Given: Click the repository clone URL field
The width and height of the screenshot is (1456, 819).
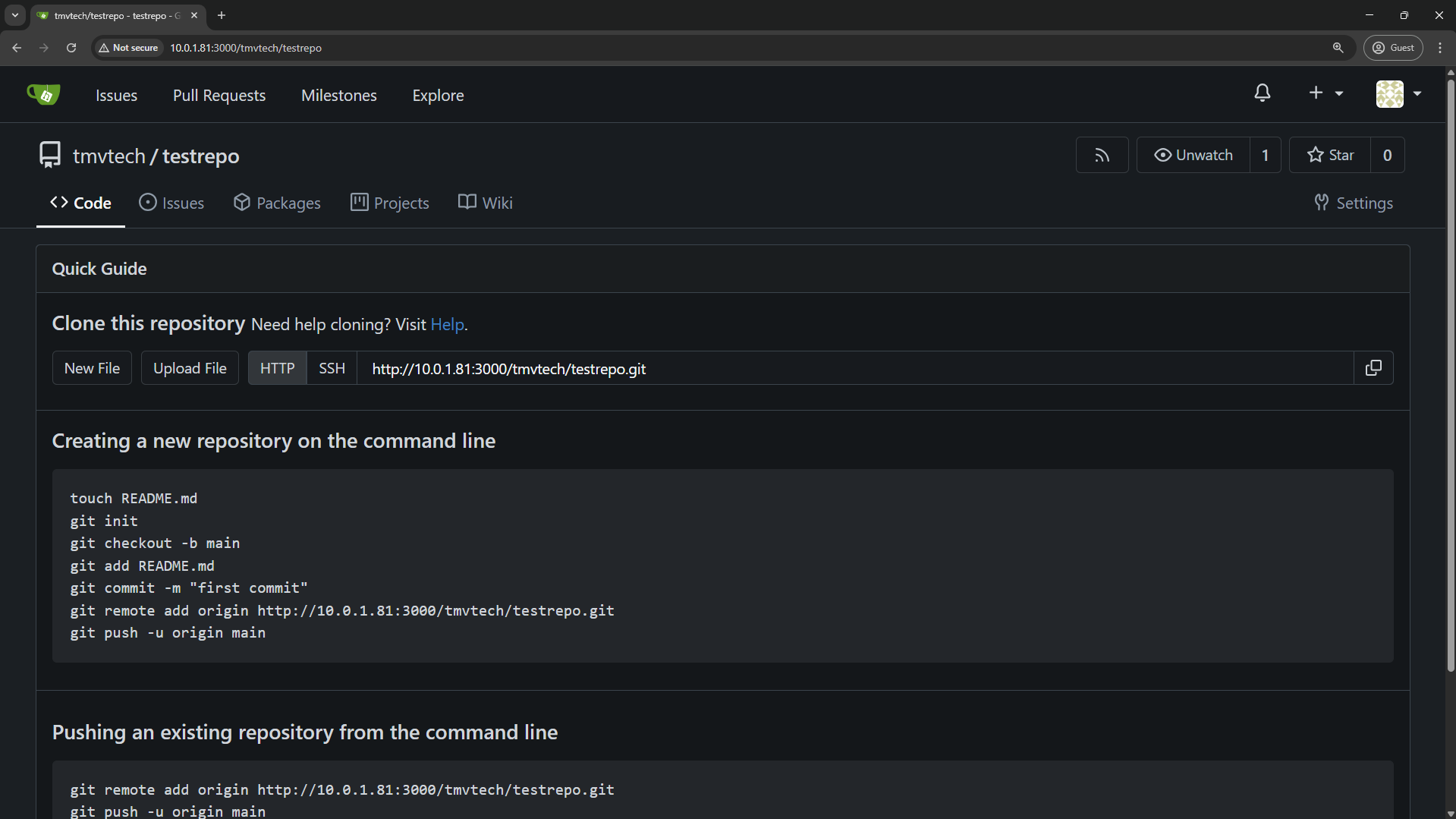Looking at the screenshot, I should pyautogui.click(x=855, y=368).
